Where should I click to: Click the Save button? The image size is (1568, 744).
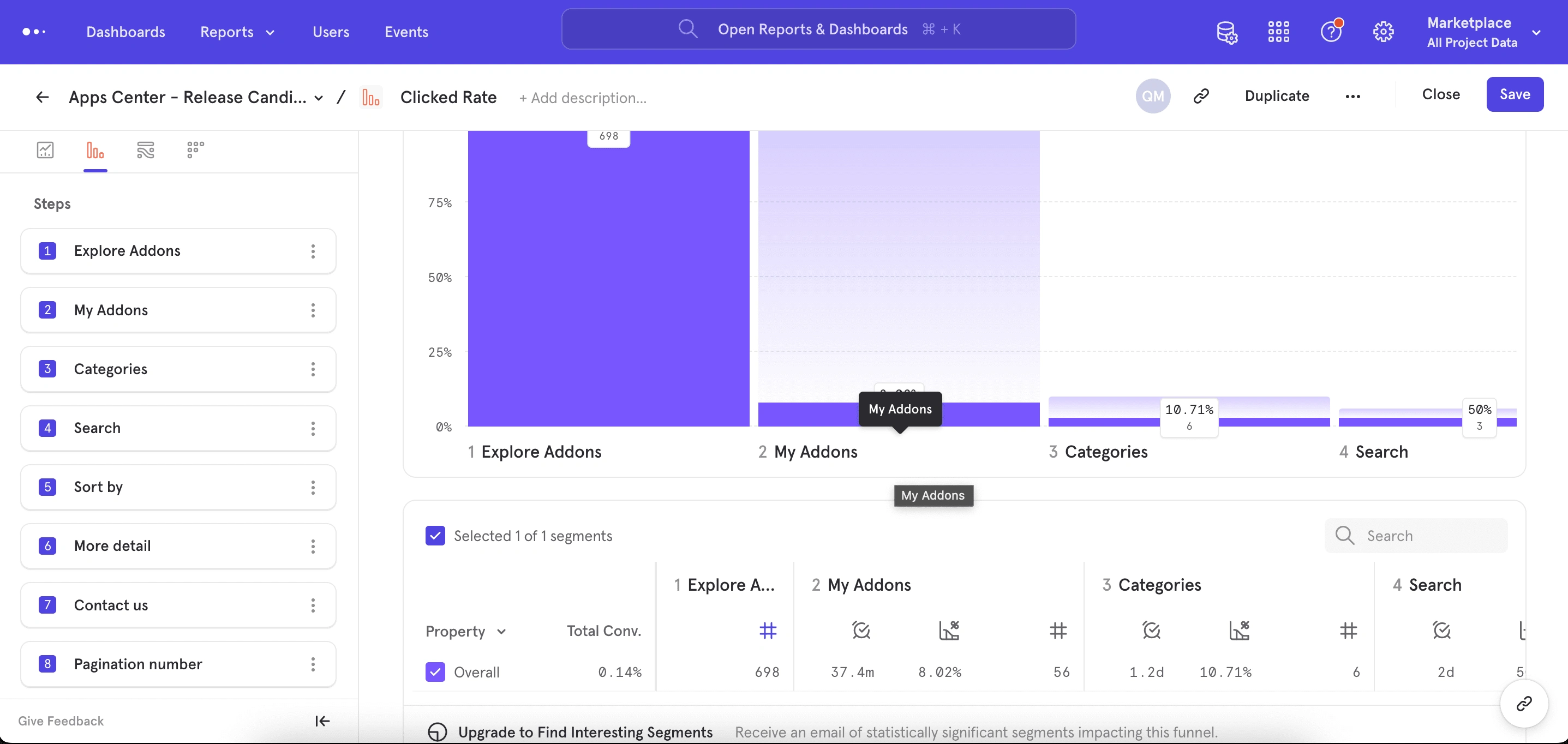point(1515,94)
